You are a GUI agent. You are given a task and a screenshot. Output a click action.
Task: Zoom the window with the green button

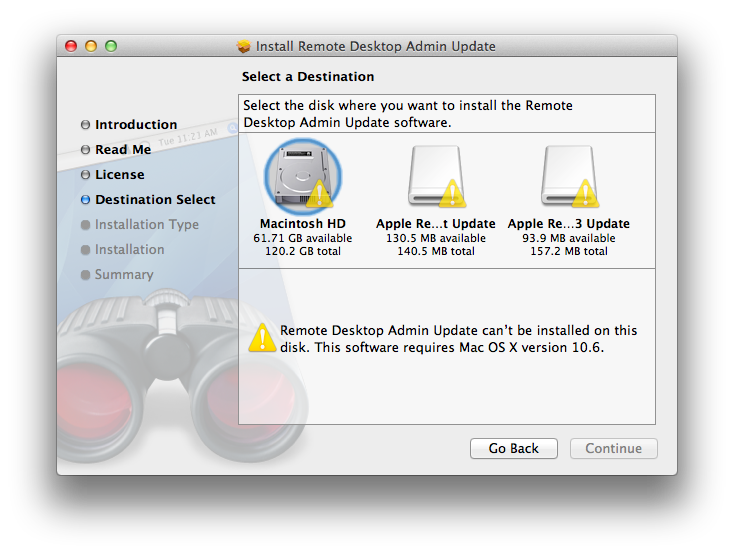(111, 46)
